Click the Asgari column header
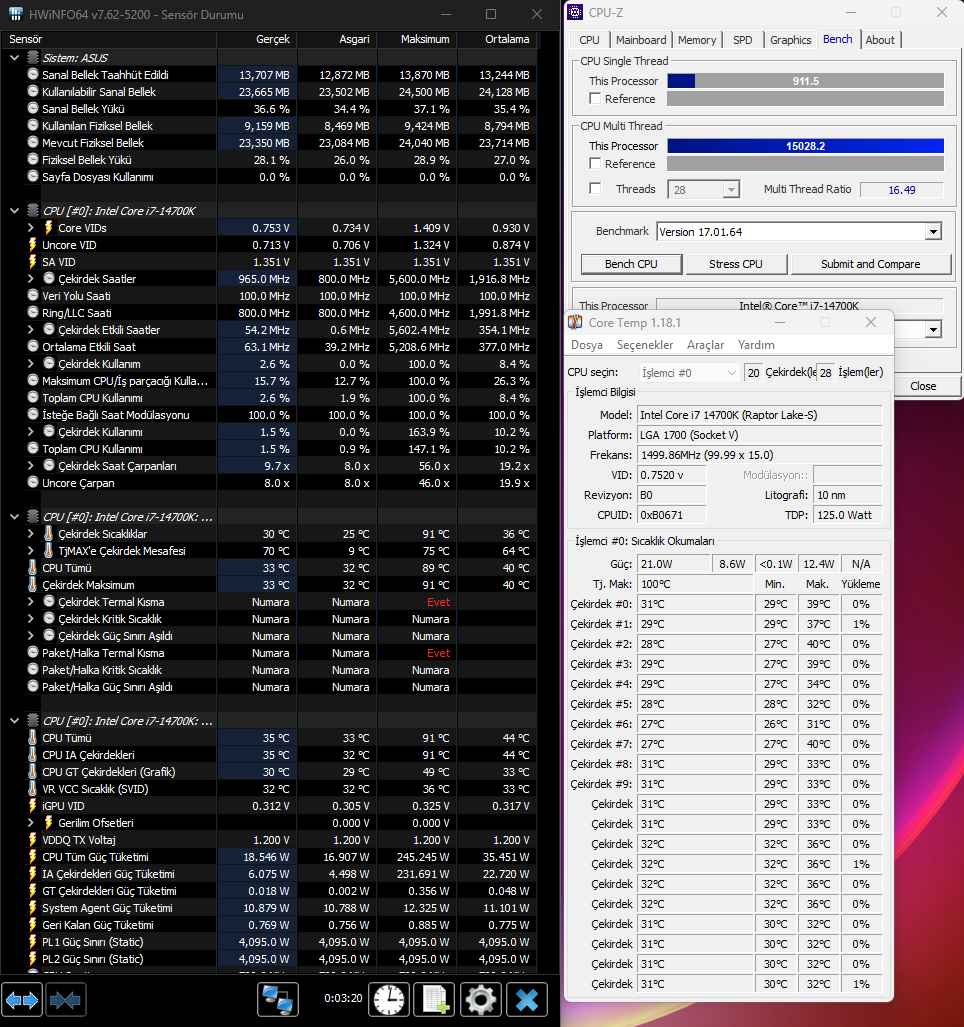Viewport: 964px width, 1027px height. click(x=337, y=39)
